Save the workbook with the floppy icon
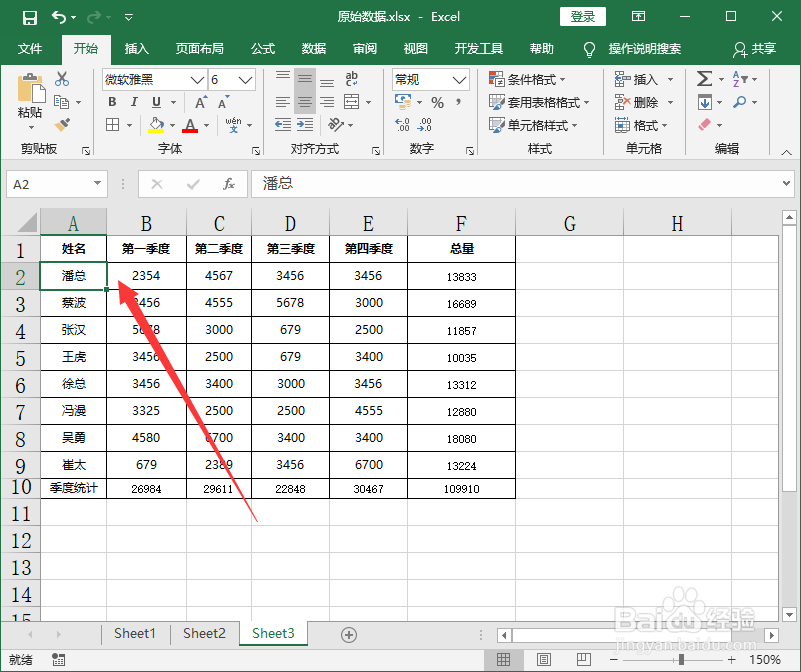801x672 pixels. 30,17
